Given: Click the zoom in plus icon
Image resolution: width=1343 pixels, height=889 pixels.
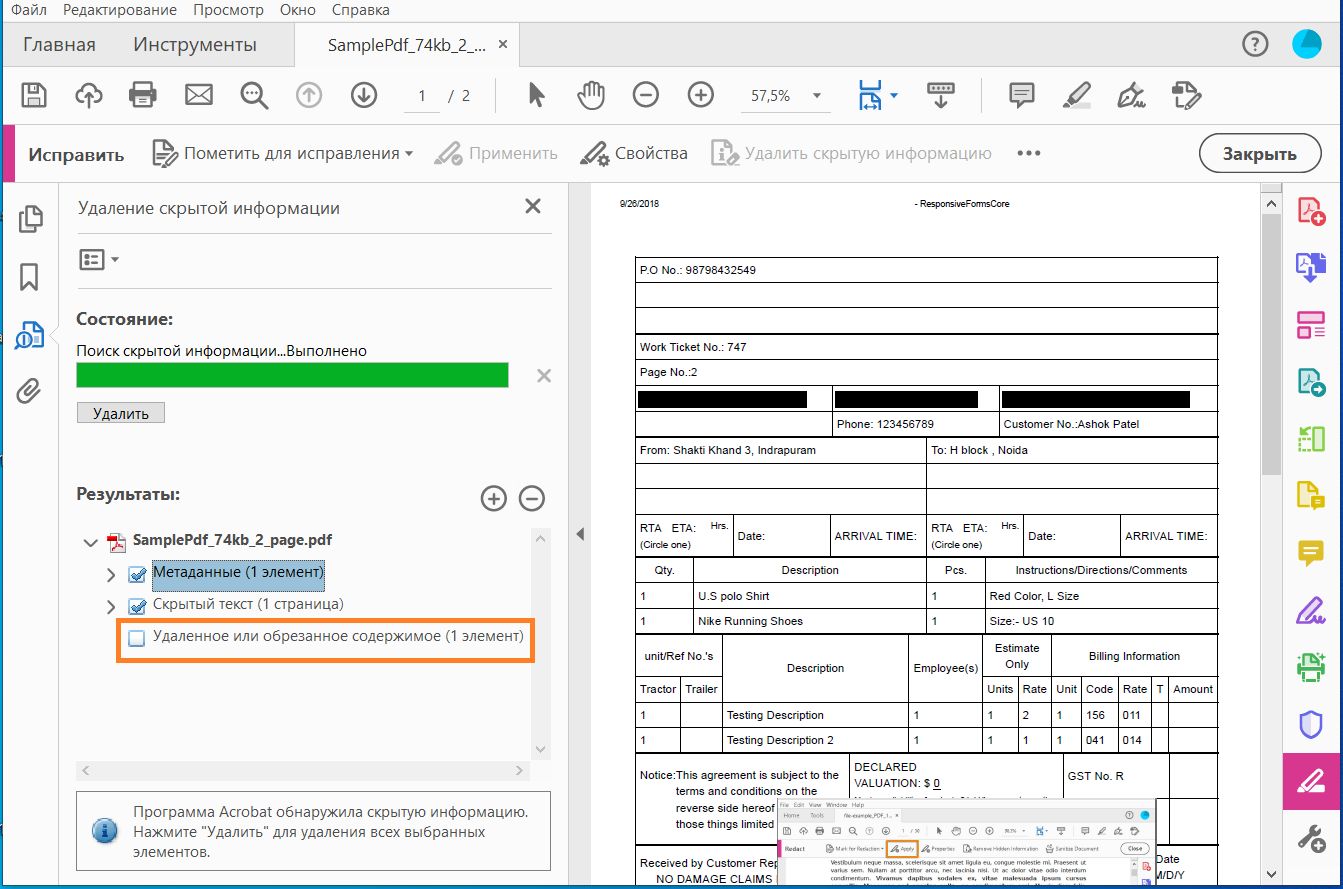Looking at the screenshot, I should (x=701, y=95).
